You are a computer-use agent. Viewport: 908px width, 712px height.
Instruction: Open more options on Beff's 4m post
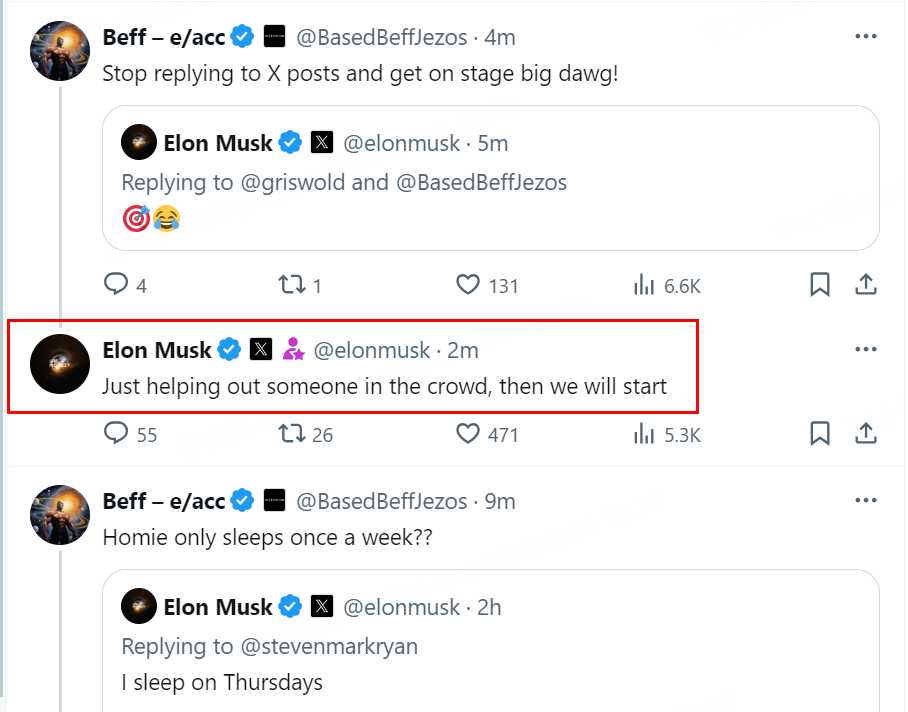pyautogui.click(x=866, y=37)
